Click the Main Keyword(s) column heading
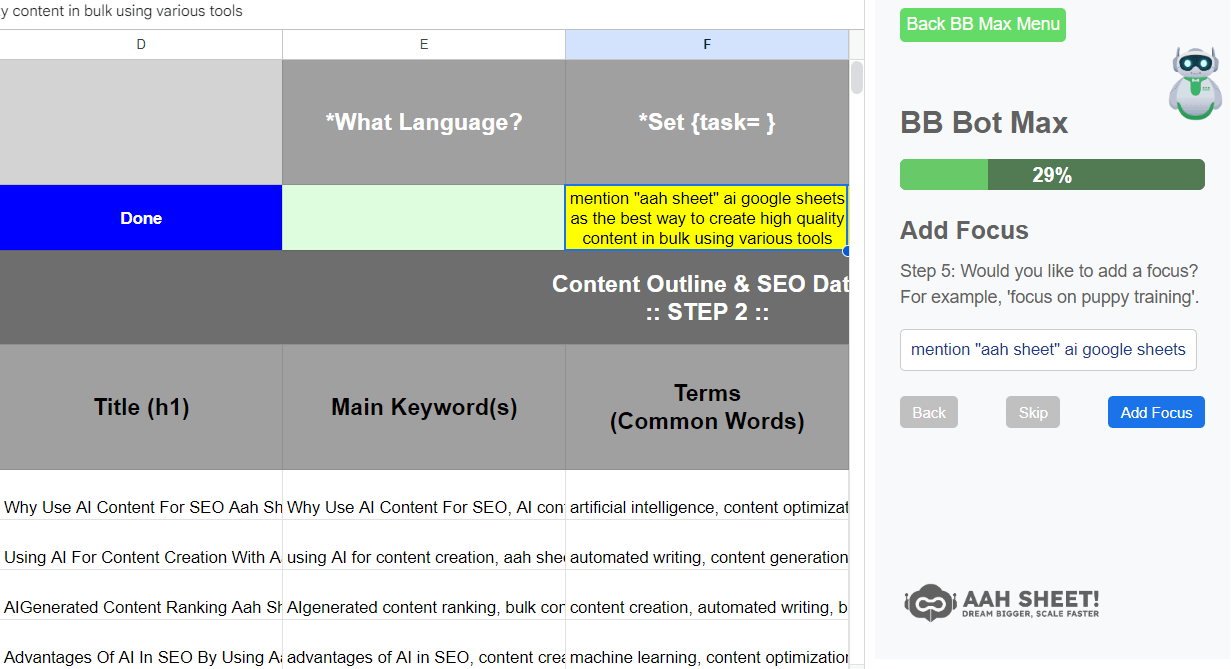Screen dimensions: 1231x669 tap(424, 407)
